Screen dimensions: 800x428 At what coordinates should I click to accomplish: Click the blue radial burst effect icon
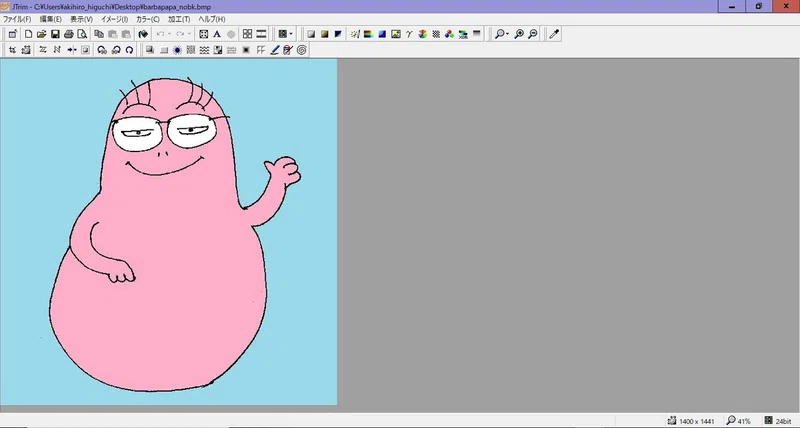pos(177,50)
